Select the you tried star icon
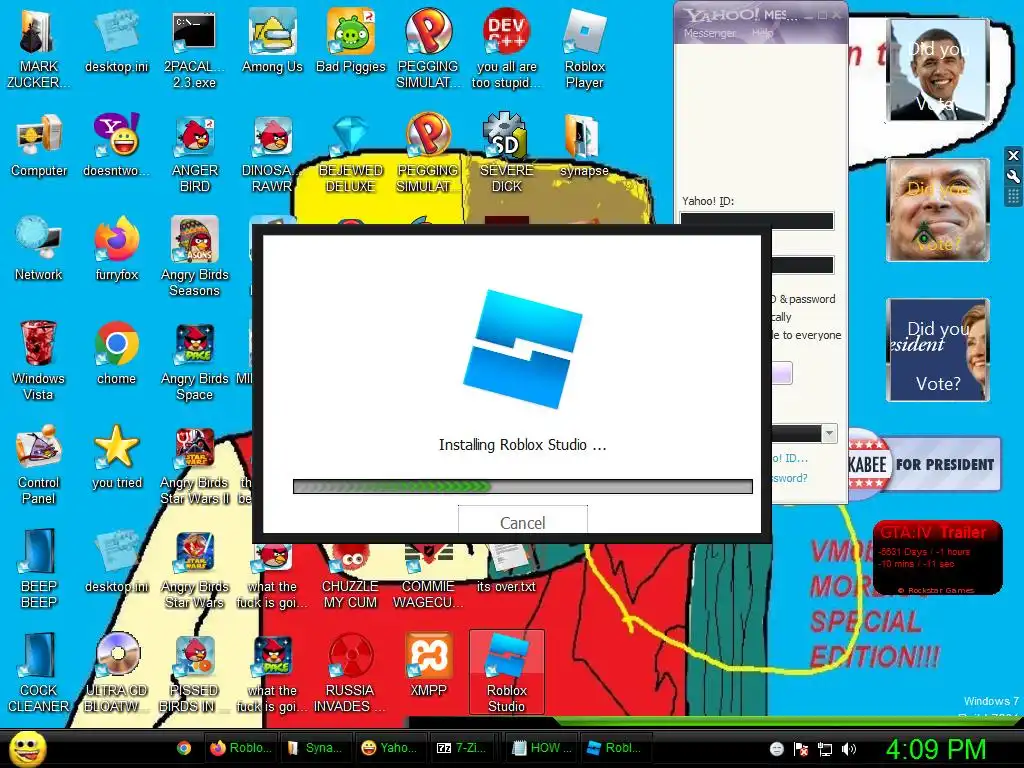Viewport: 1024px width, 768px height. 116,456
